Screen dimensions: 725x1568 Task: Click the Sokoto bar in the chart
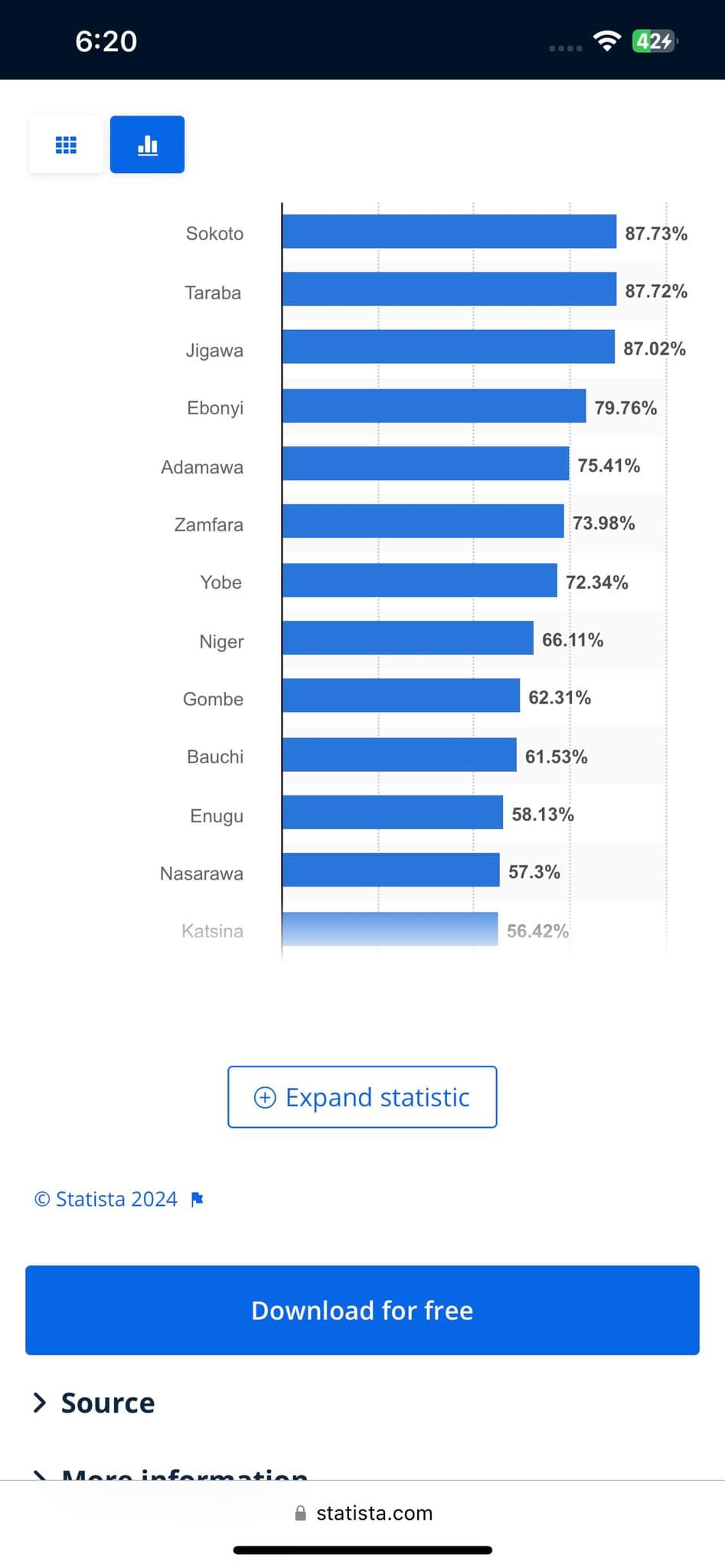click(449, 232)
